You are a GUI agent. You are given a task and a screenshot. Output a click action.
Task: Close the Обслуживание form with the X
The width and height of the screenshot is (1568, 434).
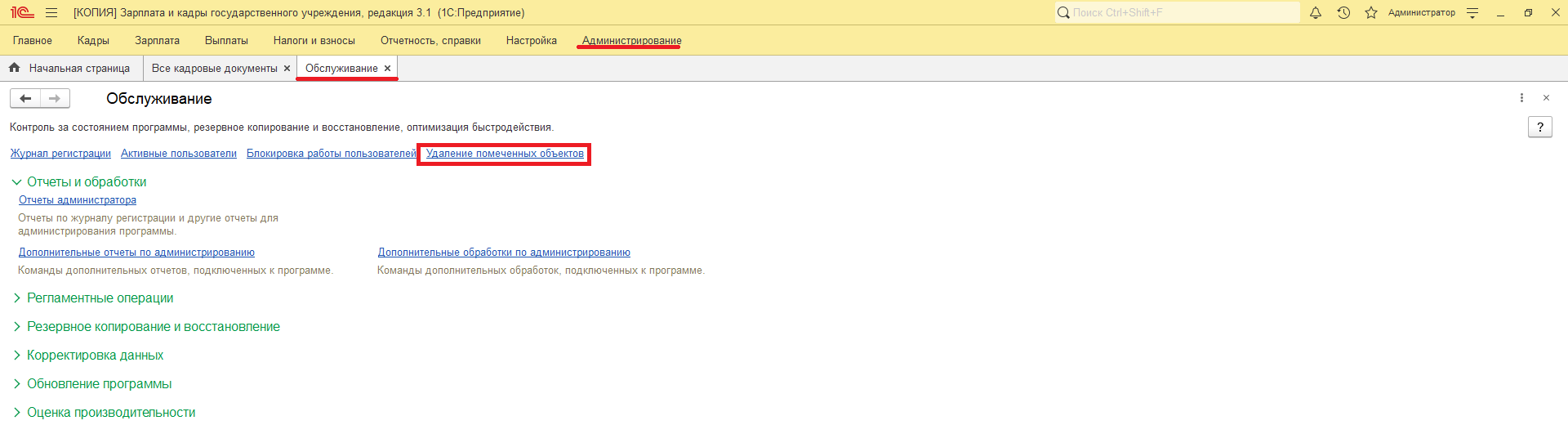click(x=1546, y=98)
